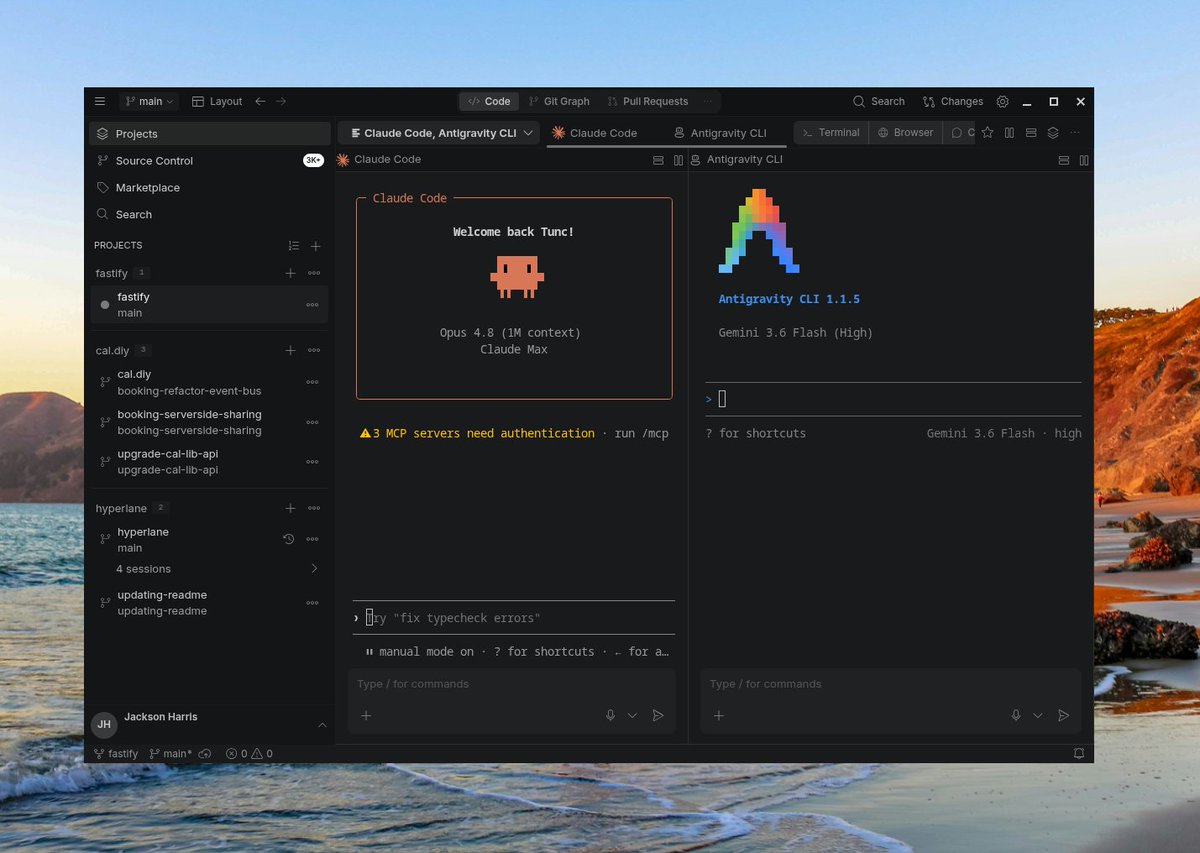
Task: Open the voice options chevron in Antigravity input
Action: coord(1038,715)
